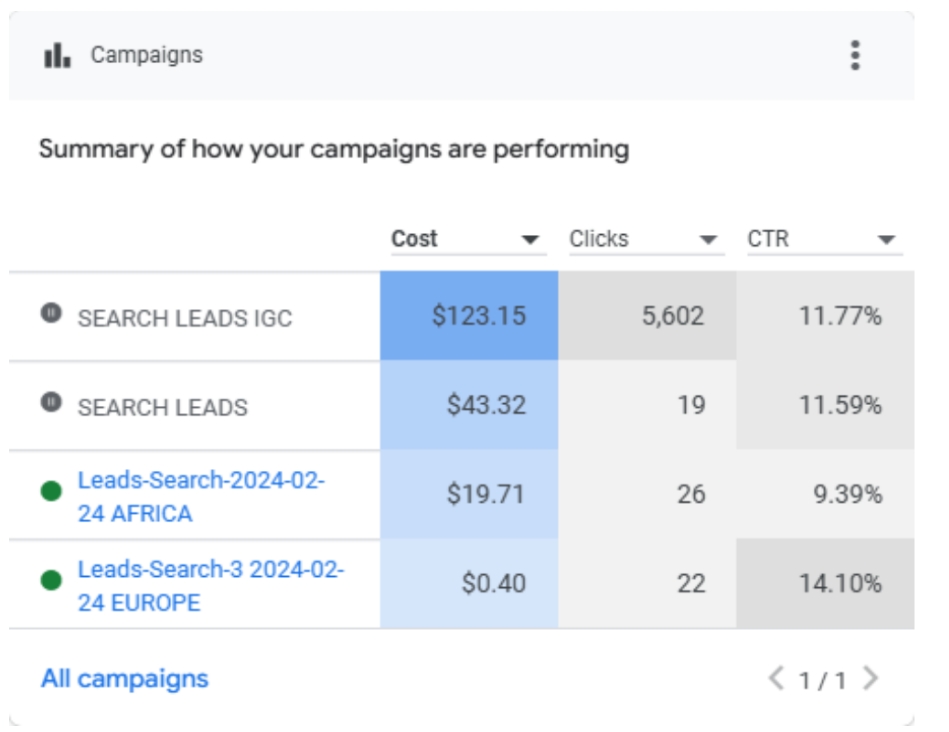Click the Campaigns card title
The image size is (949, 732).
pyautogui.click(x=146, y=55)
